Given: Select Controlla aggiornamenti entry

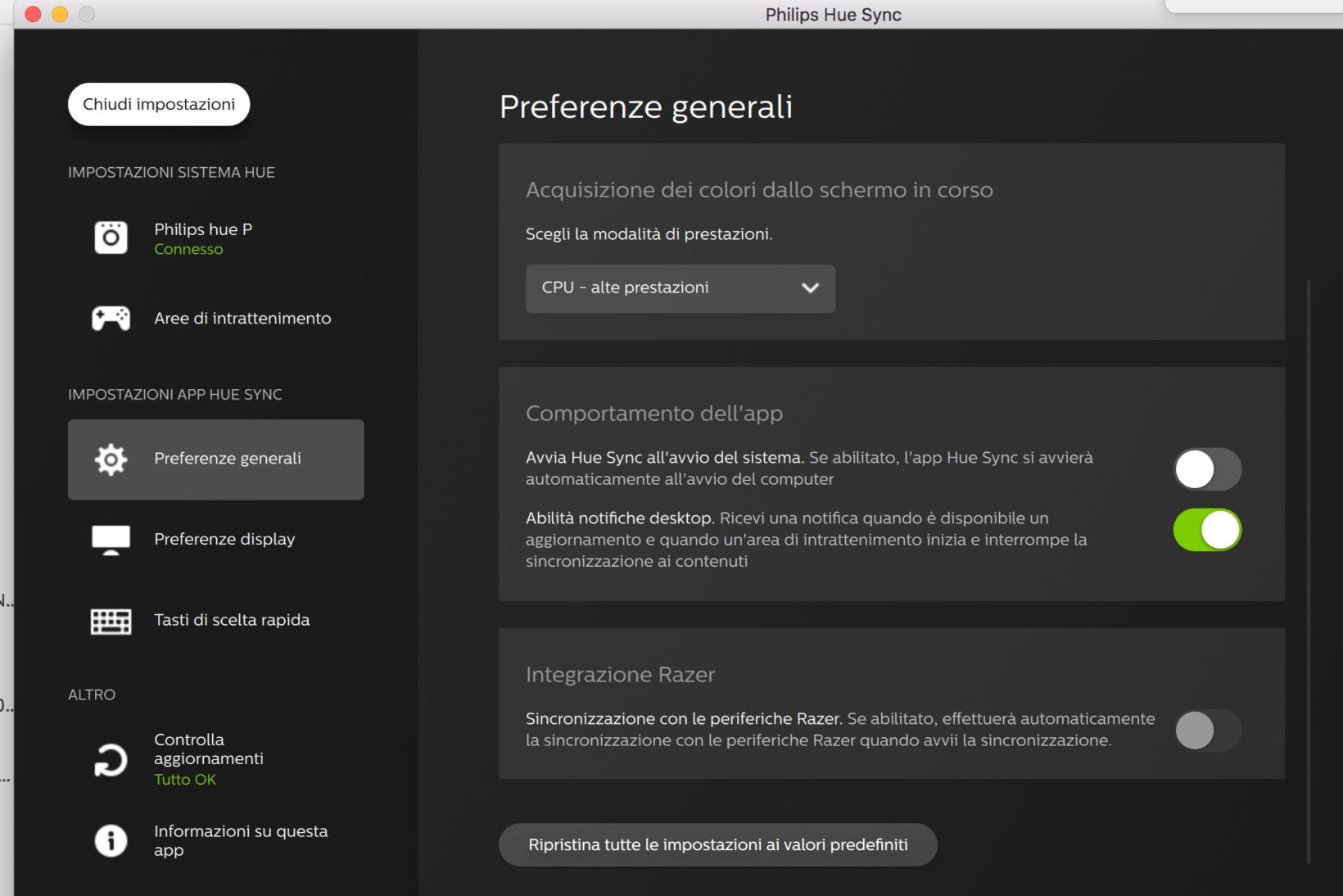Looking at the screenshot, I should 209,749.
